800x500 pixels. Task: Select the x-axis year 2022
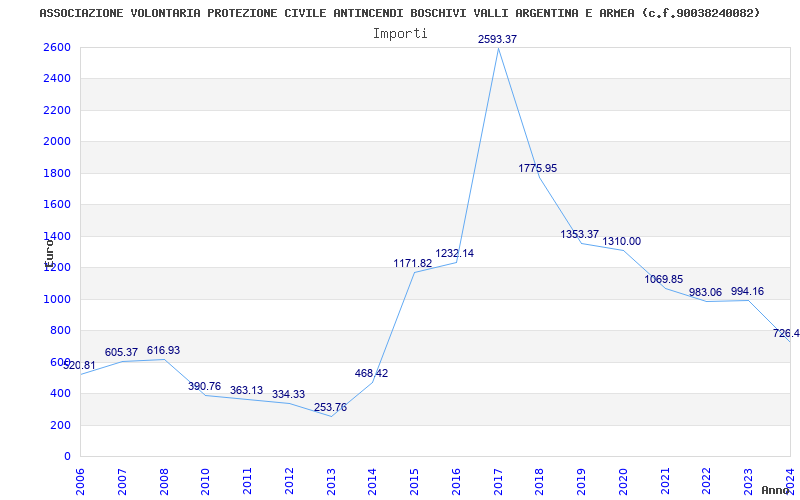coord(707,481)
